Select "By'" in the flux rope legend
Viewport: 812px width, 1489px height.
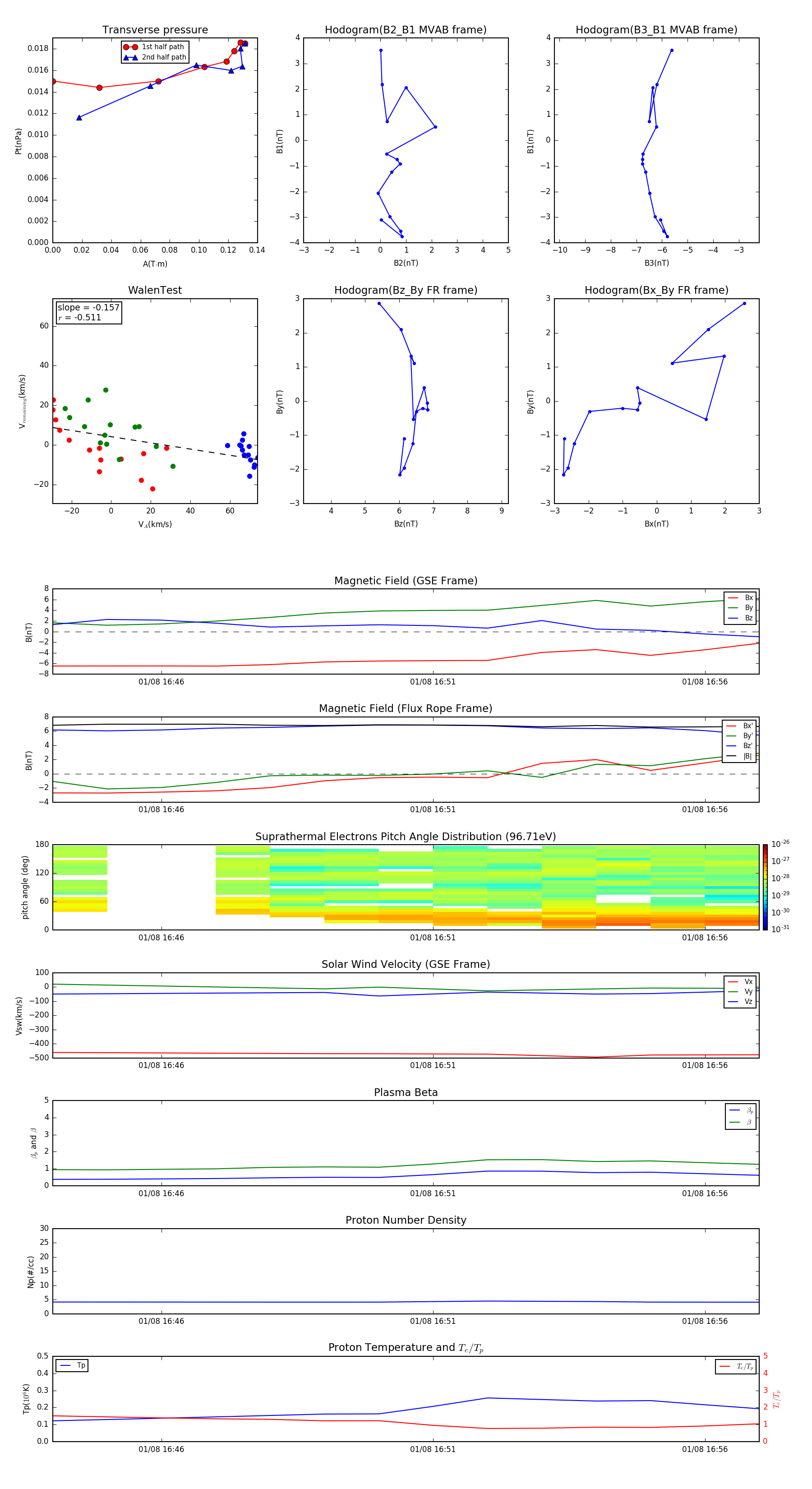740,736
